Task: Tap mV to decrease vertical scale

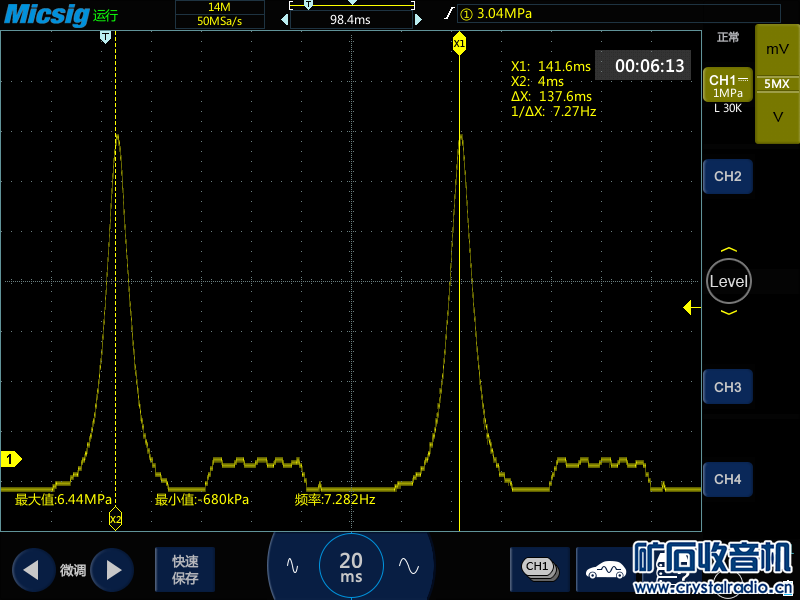Action: click(777, 49)
